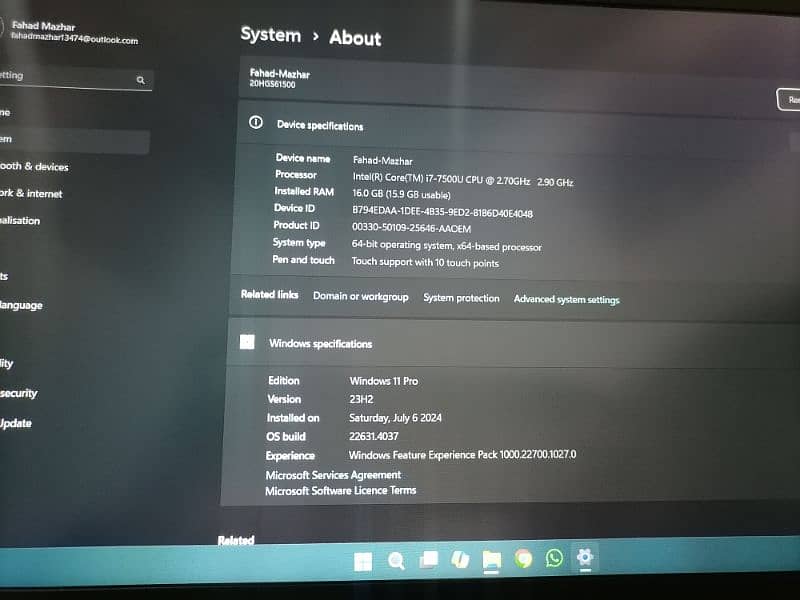
Task: Open the Domain or workgroup link
Action: coord(360,297)
